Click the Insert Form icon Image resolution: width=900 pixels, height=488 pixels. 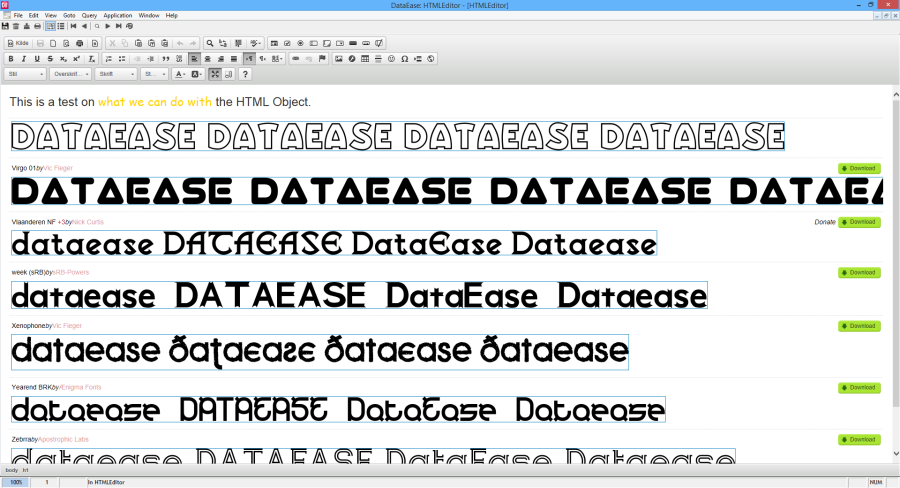pyautogui.click(x=274, y=43)
